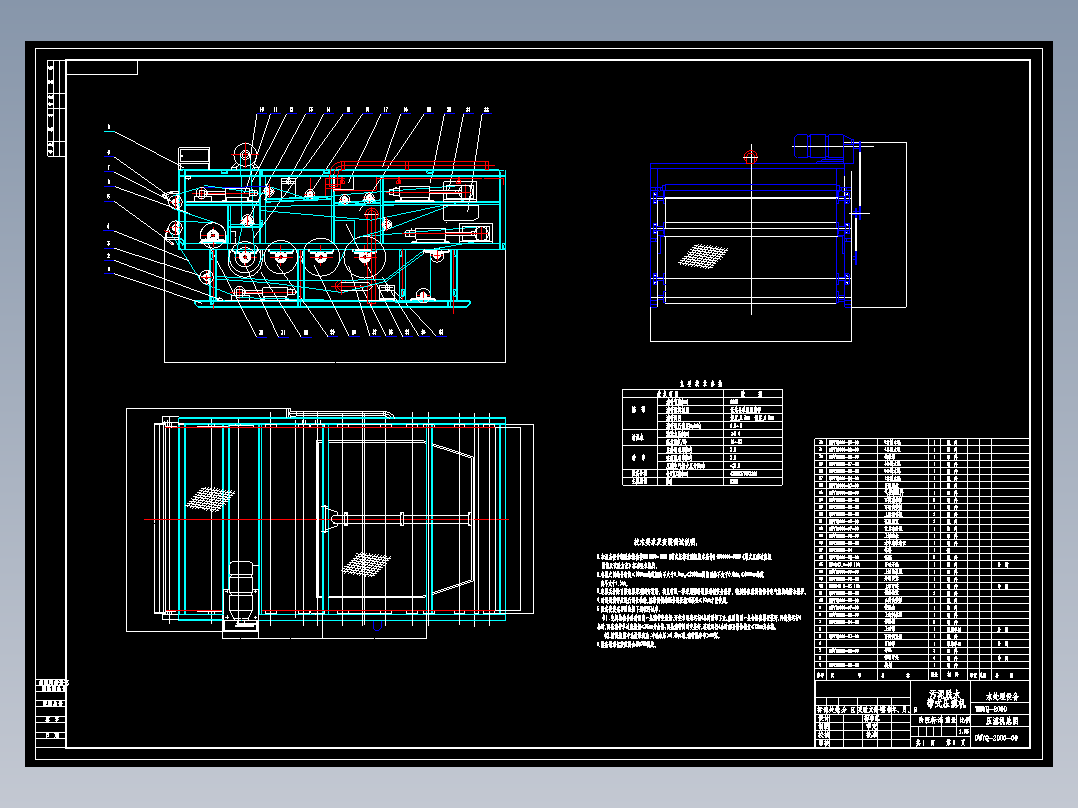Click the technical requirements notes heading
Image resolution: width=1078 pixels, height=808 pixels.
665,543
